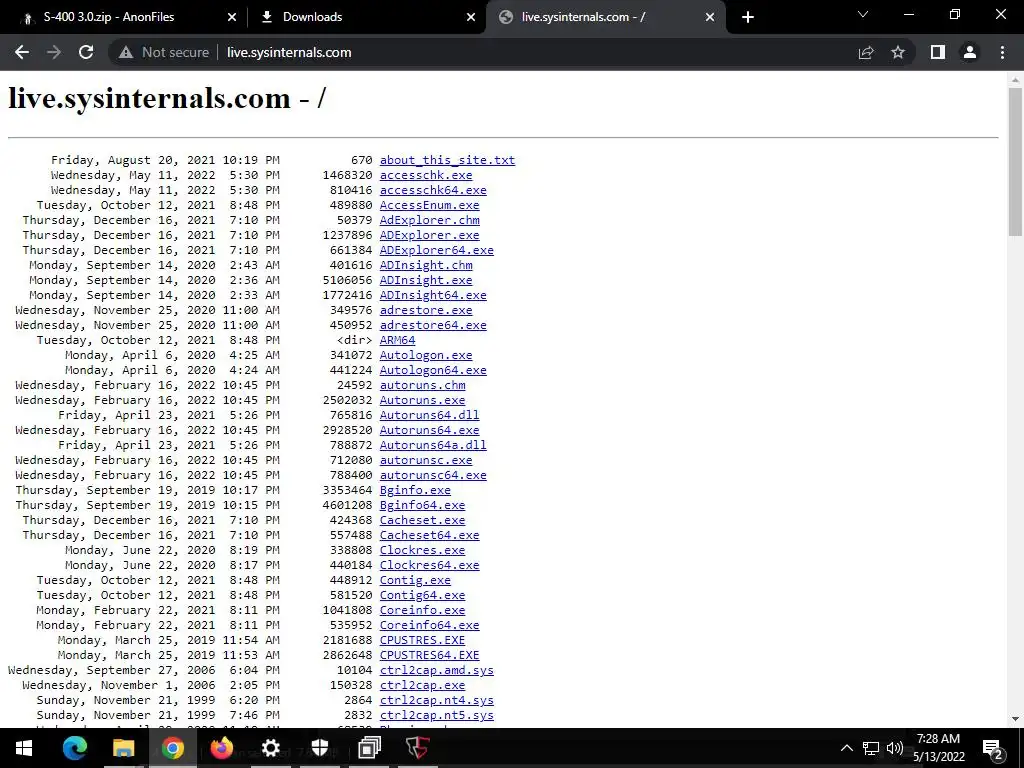Screen dimensions: 1024x768
Task: Click the adrestore.exe link
Action: point(426,310)
